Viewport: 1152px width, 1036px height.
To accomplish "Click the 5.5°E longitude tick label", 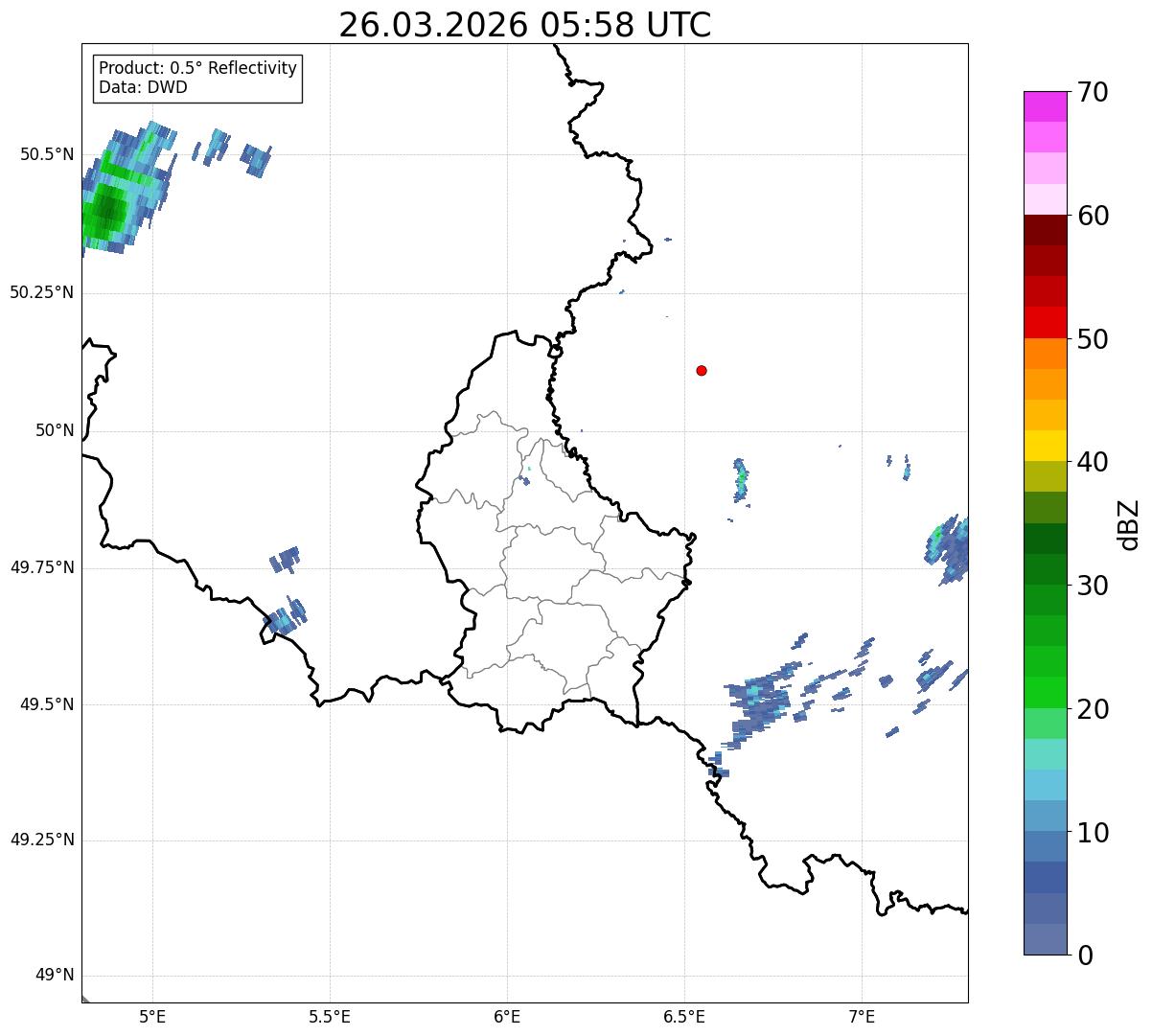I will click(x=330, y=1017).
